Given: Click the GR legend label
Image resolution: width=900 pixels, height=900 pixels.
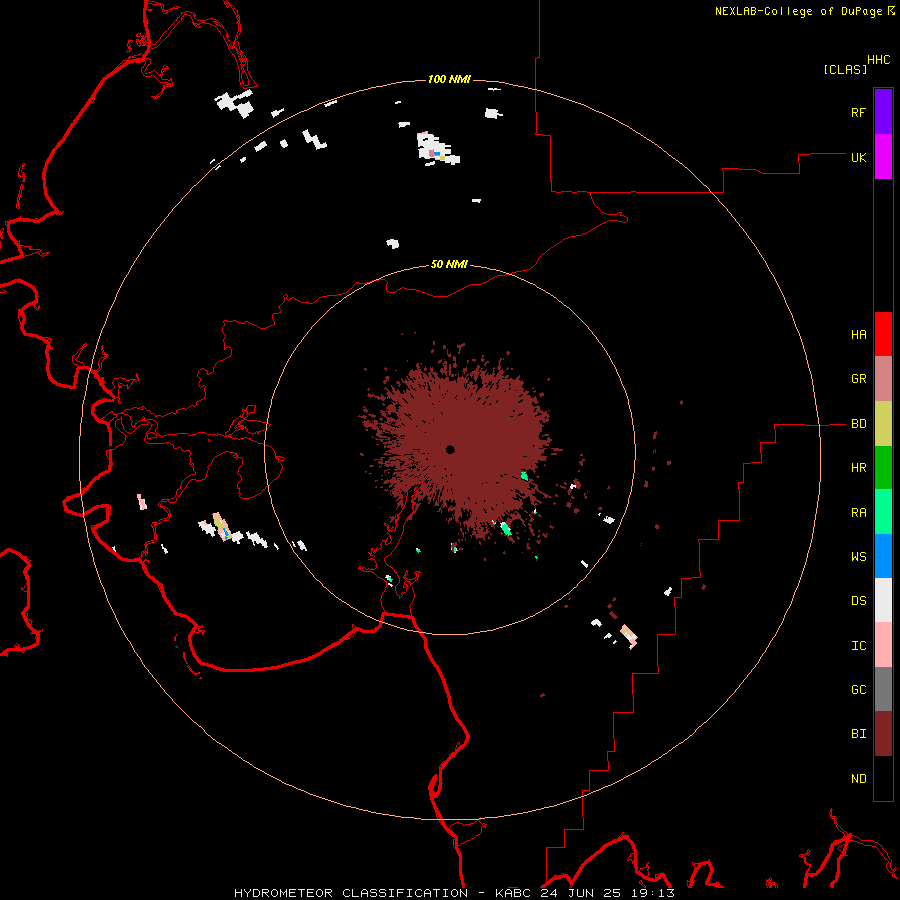Looking at the screenshot, I should point(858,379).
